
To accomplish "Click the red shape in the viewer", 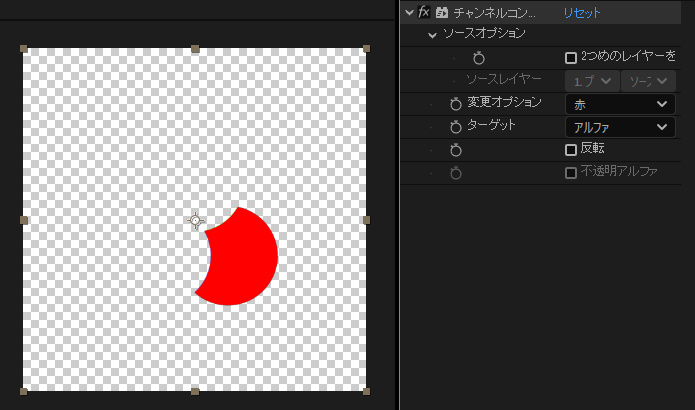I will pos(243,260).
